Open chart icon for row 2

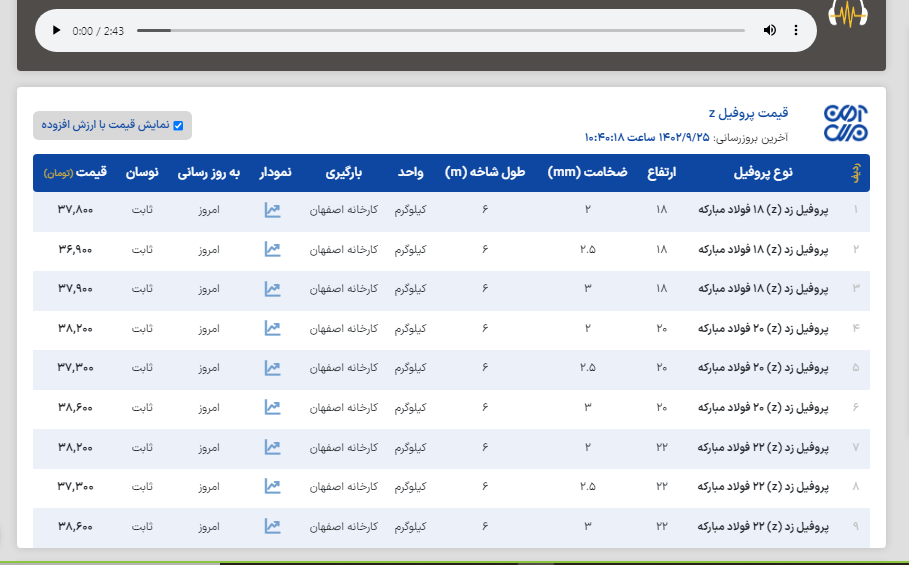272,250
